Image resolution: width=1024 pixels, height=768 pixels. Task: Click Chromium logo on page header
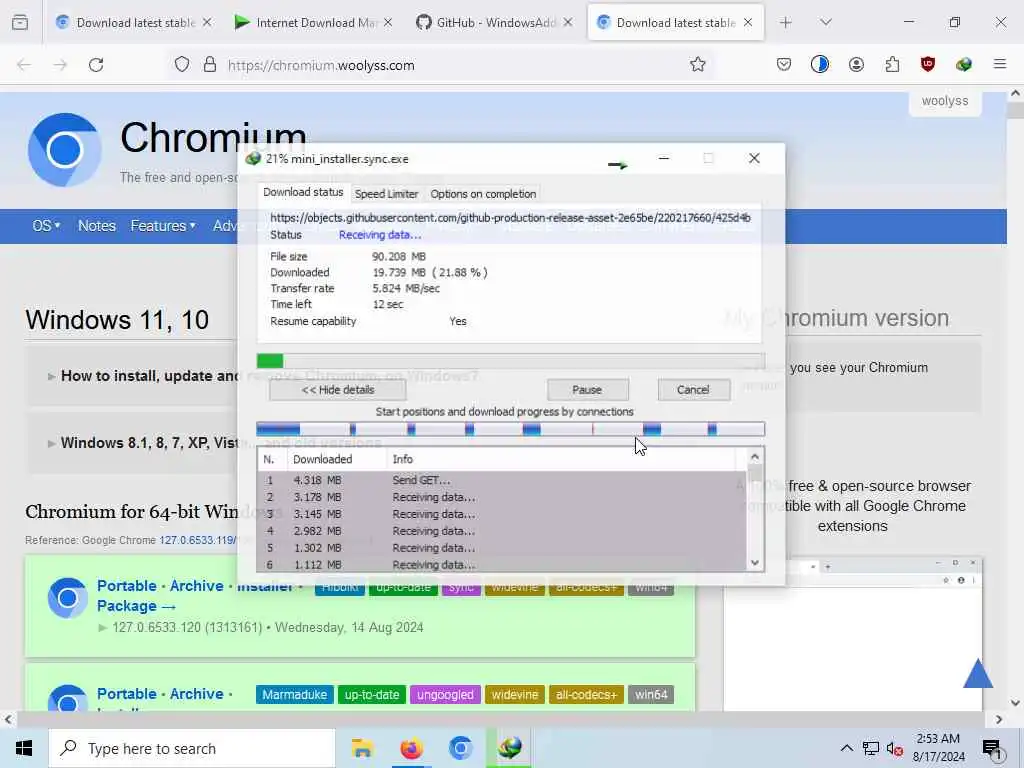coord(65,150)
